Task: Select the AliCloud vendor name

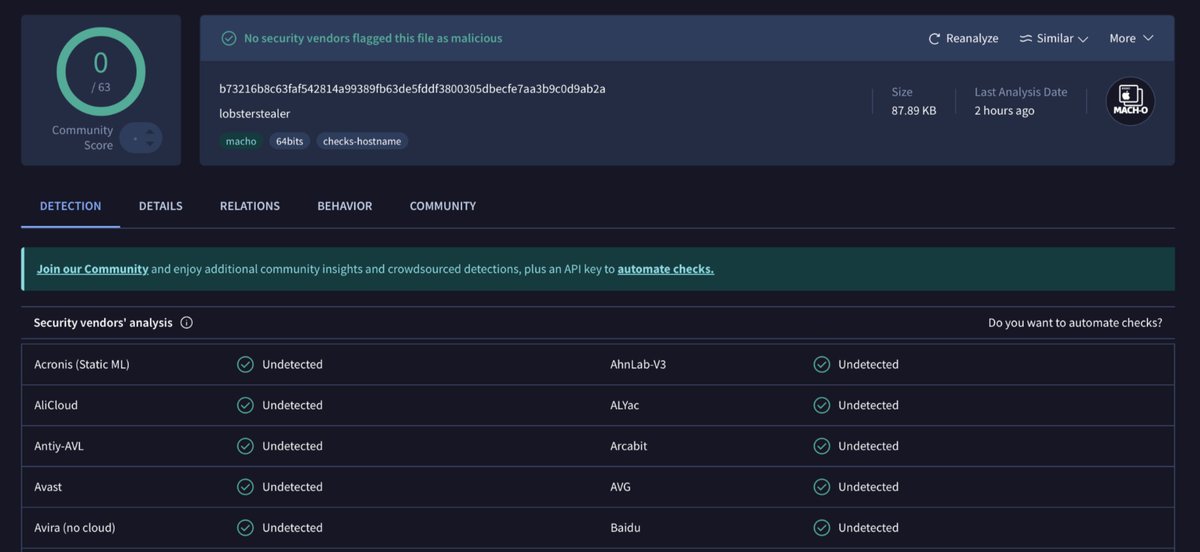Action: 56,405
